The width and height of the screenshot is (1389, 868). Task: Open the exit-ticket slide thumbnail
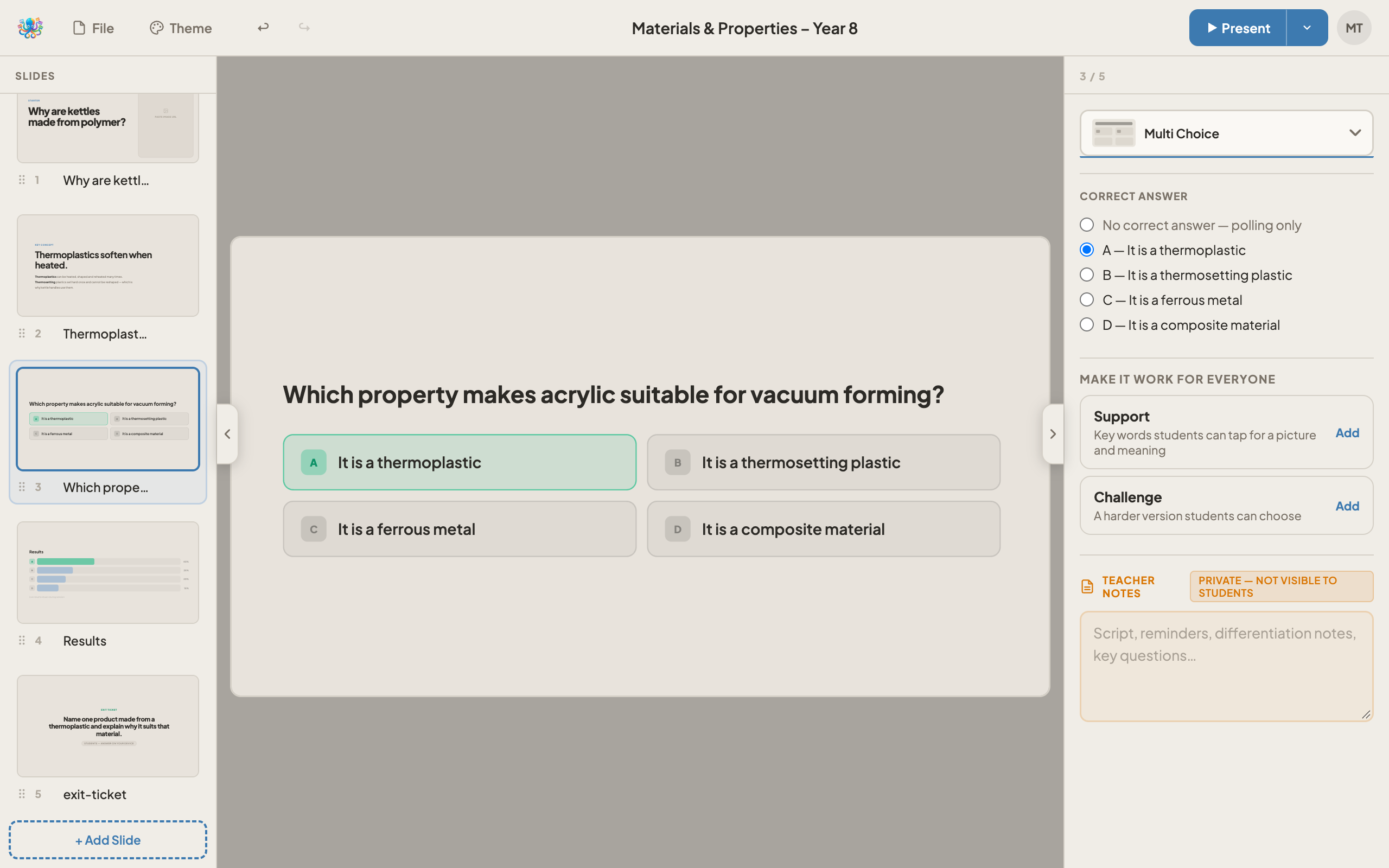(x=108, y=726)
